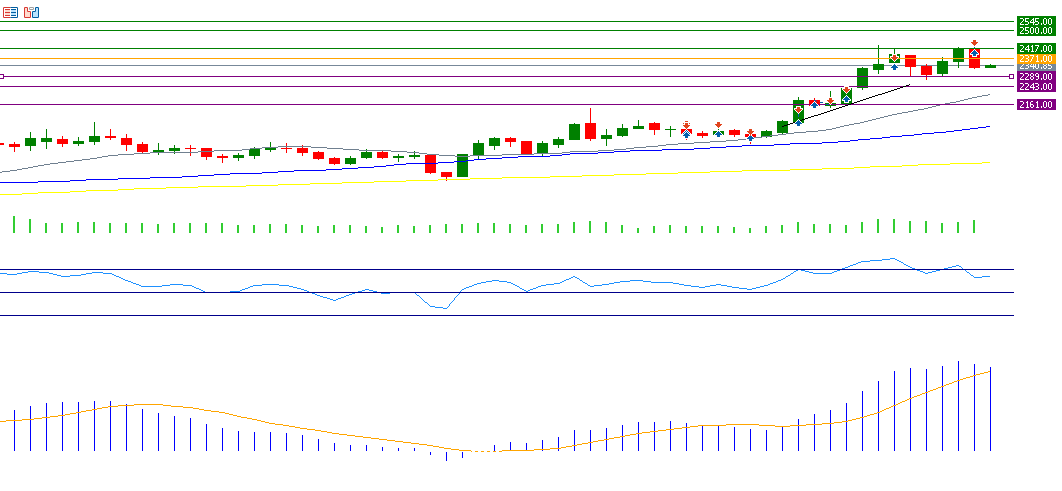Select the purple 2289.00 price label
1062x491 pixels.
pyautogui.click(x=1035, y=76)
